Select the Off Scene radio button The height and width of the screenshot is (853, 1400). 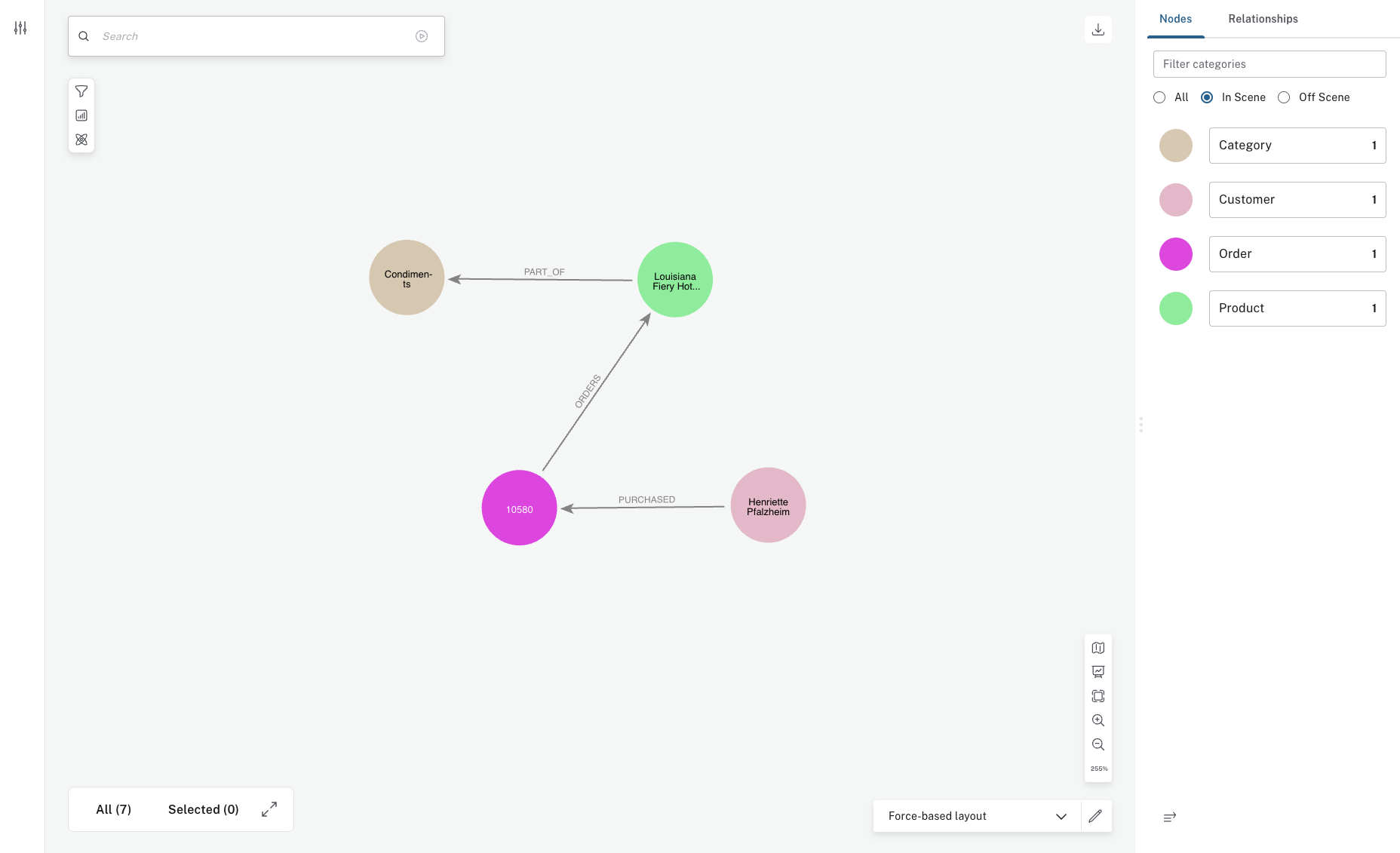coord(1284,97)
